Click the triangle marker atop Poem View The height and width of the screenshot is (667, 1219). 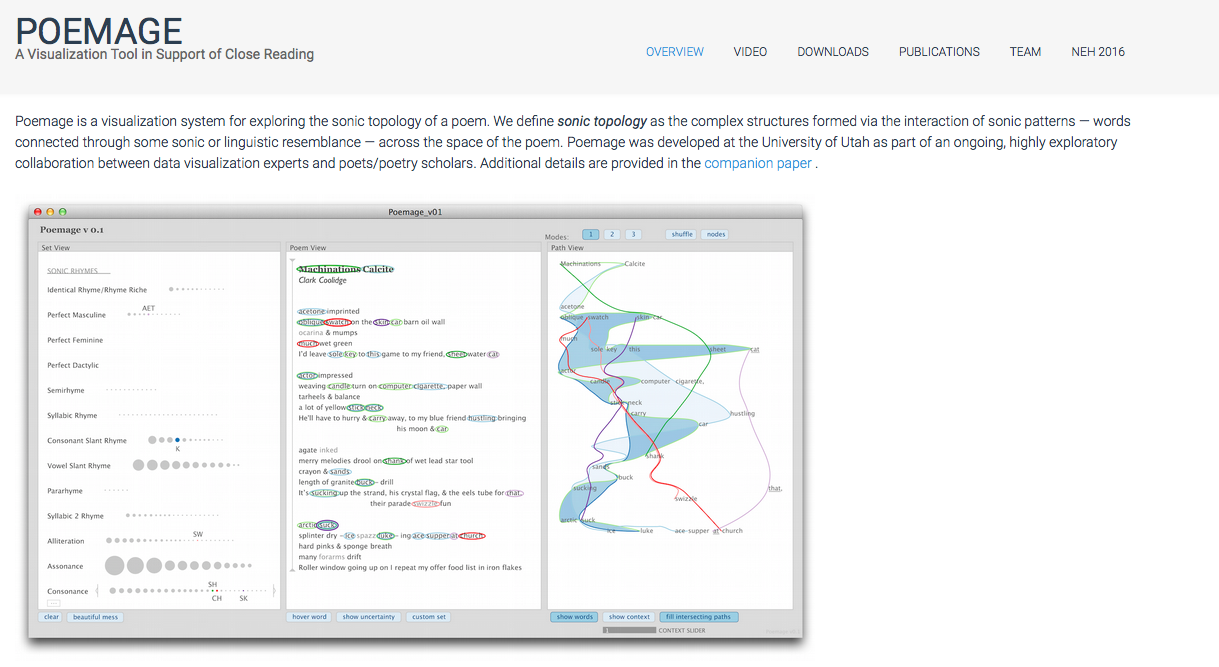click(292, 259)
